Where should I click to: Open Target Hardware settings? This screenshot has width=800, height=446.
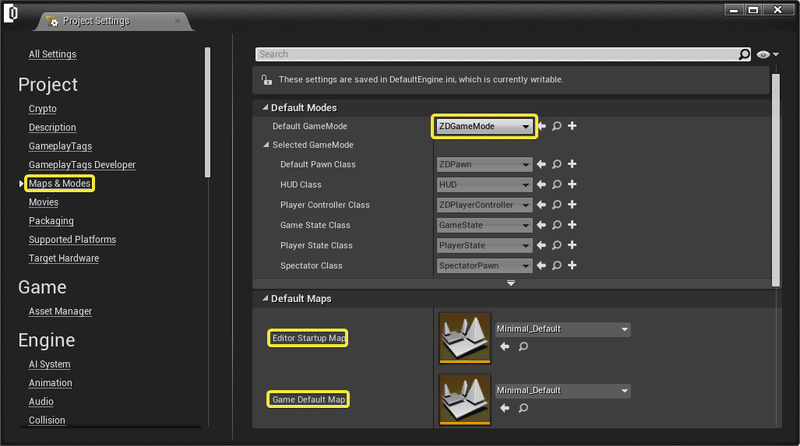[x=64, y=258]
